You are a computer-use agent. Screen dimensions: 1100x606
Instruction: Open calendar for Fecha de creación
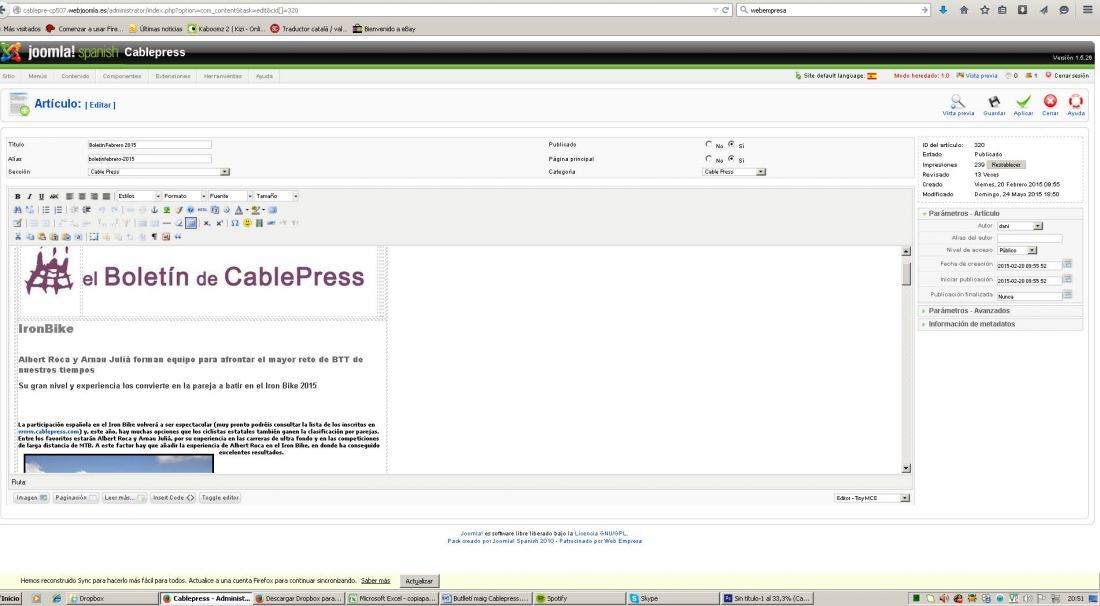point(1067,264)
